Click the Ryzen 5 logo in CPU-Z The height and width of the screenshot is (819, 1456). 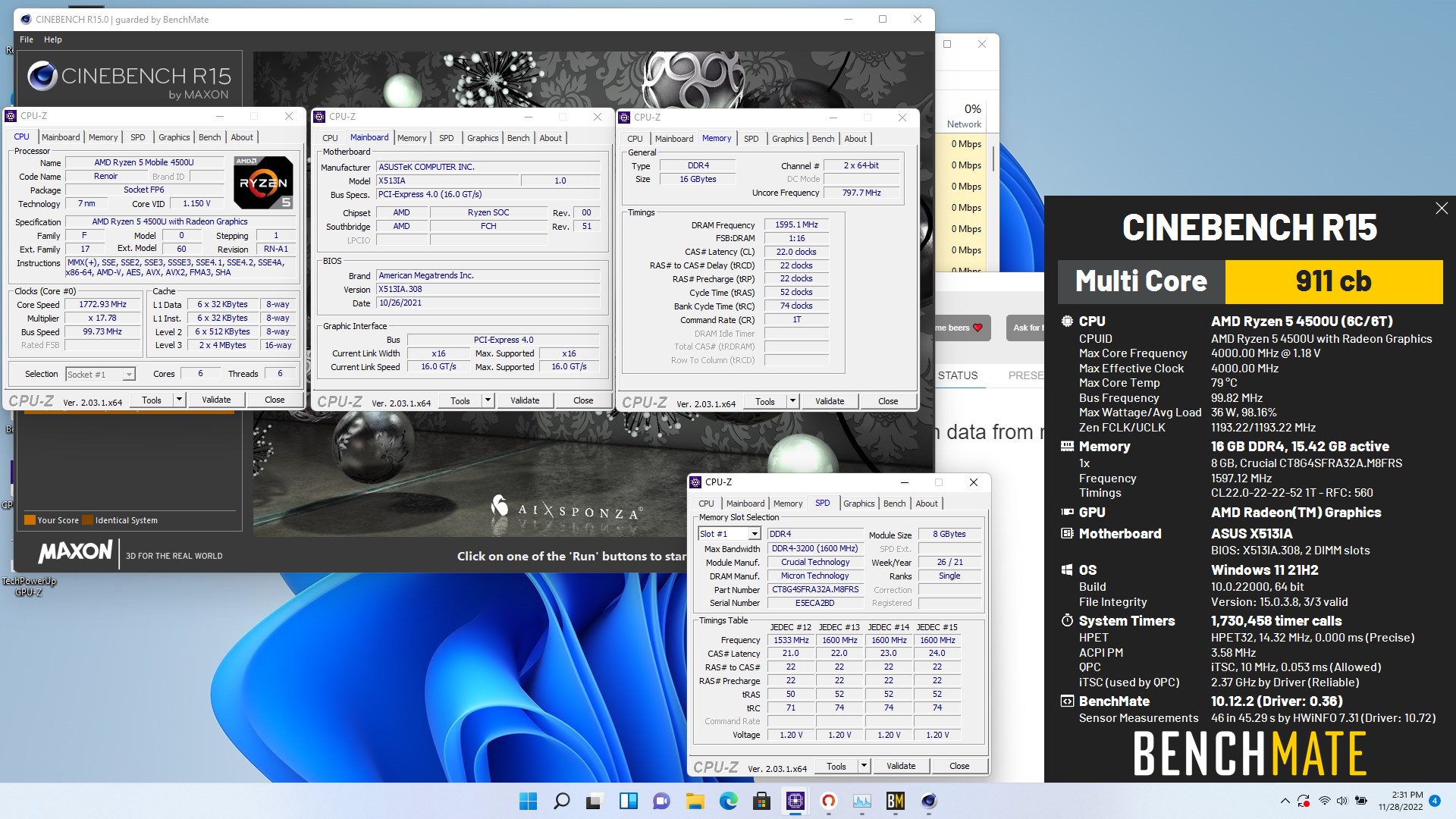coord(263,183)
